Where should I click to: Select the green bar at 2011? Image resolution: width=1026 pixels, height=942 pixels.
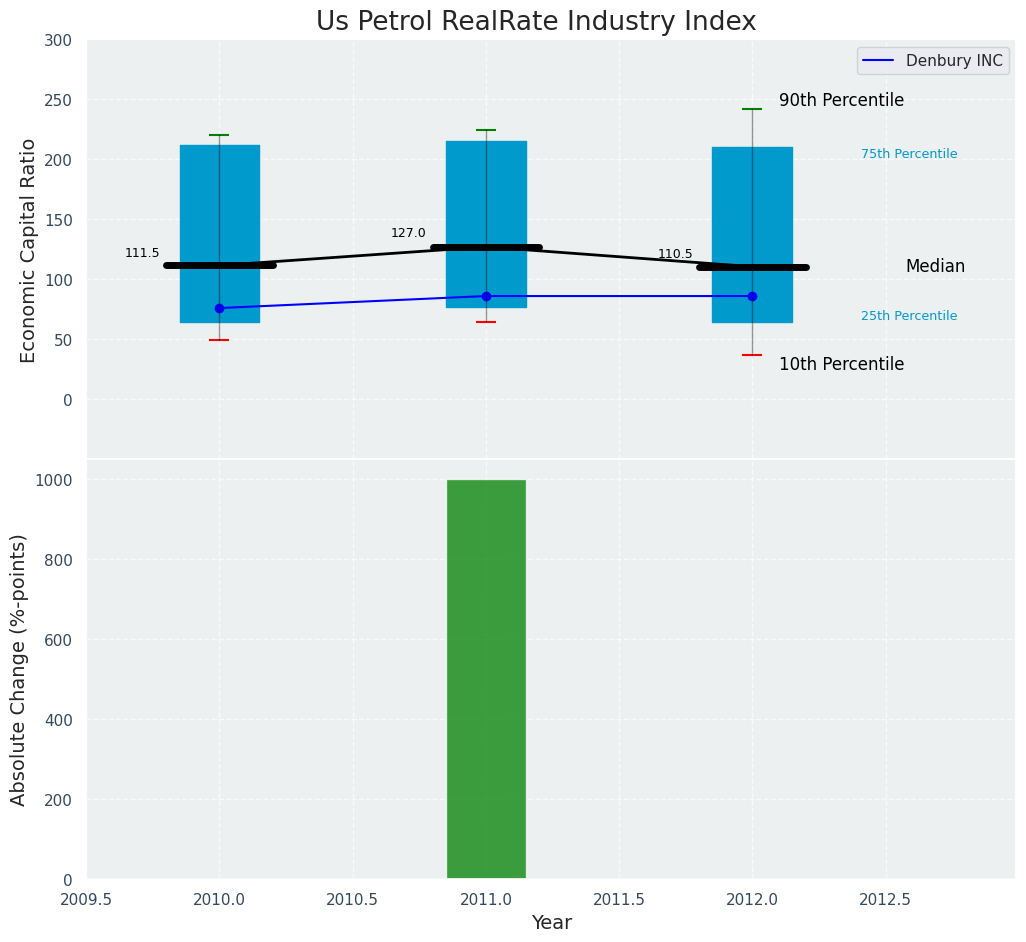click(x=486, y=680)
